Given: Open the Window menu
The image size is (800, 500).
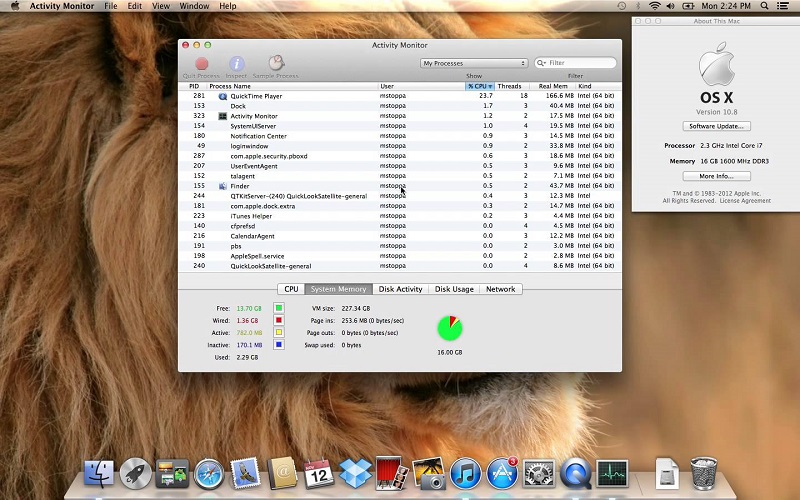Looking at the screenshot, I should coord(194,6).
